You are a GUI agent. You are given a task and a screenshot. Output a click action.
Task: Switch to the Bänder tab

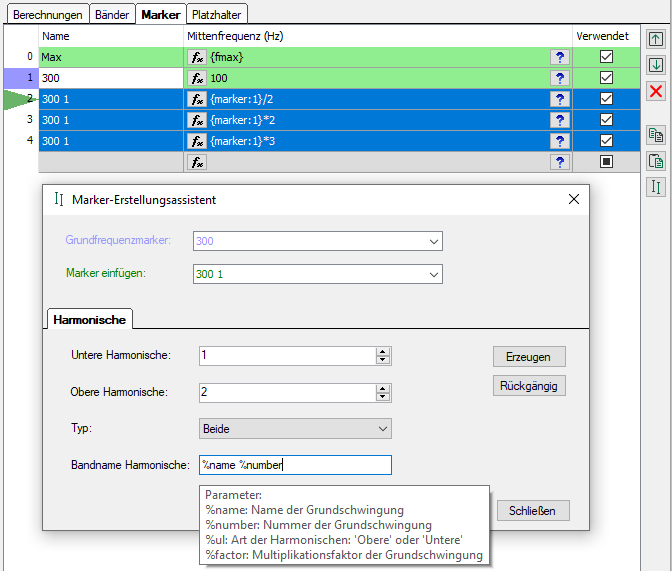tap(112, 15)
